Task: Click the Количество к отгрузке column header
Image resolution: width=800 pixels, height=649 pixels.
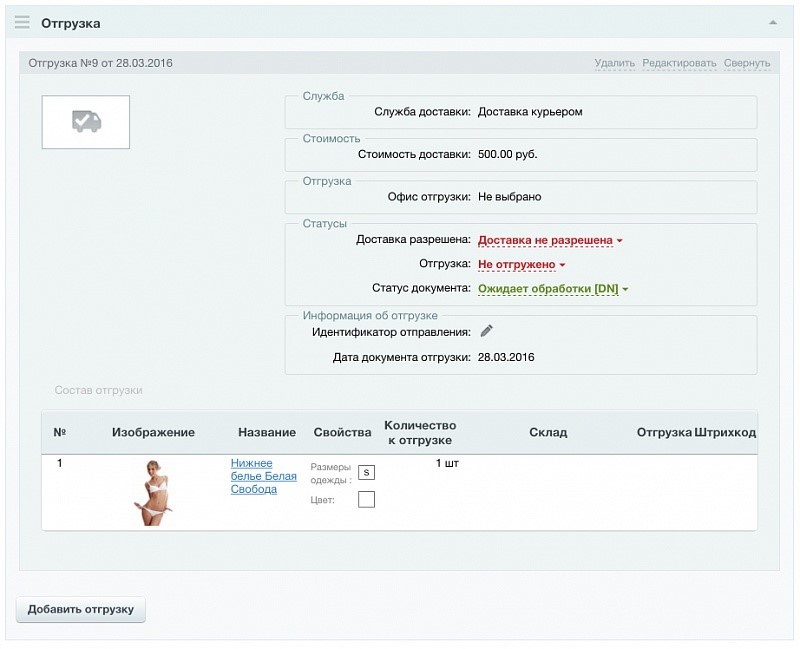Action: point(420,433)
